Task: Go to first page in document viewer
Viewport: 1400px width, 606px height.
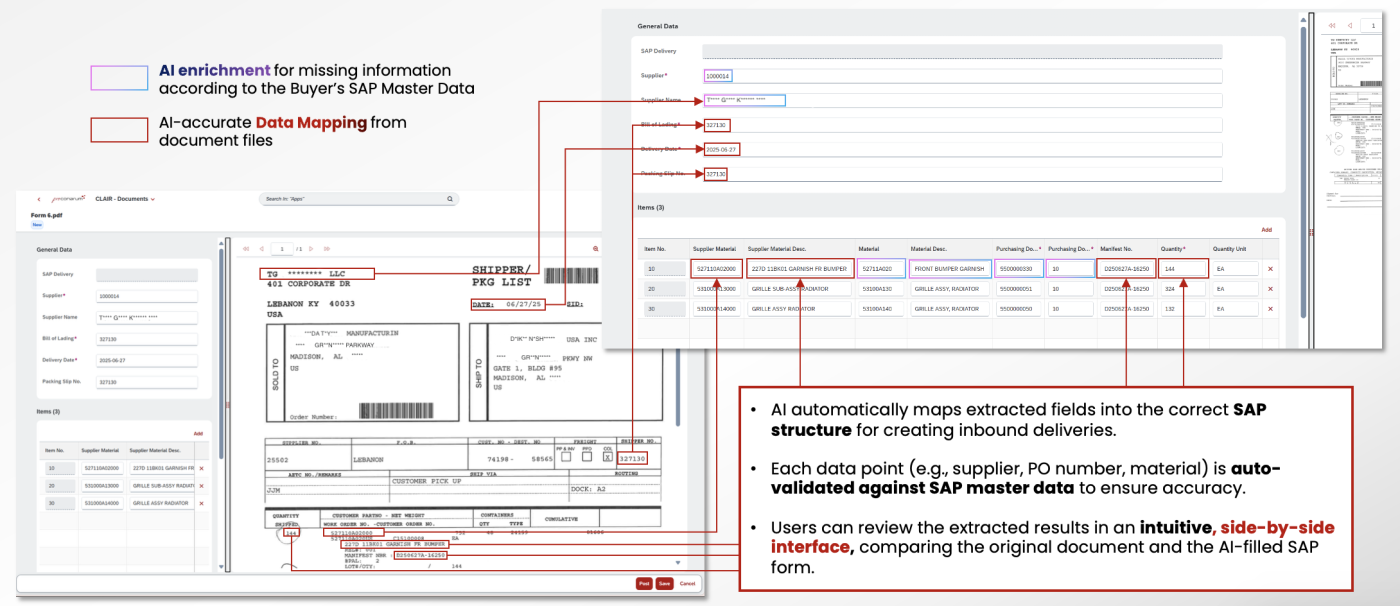Action: click(246, 248)
